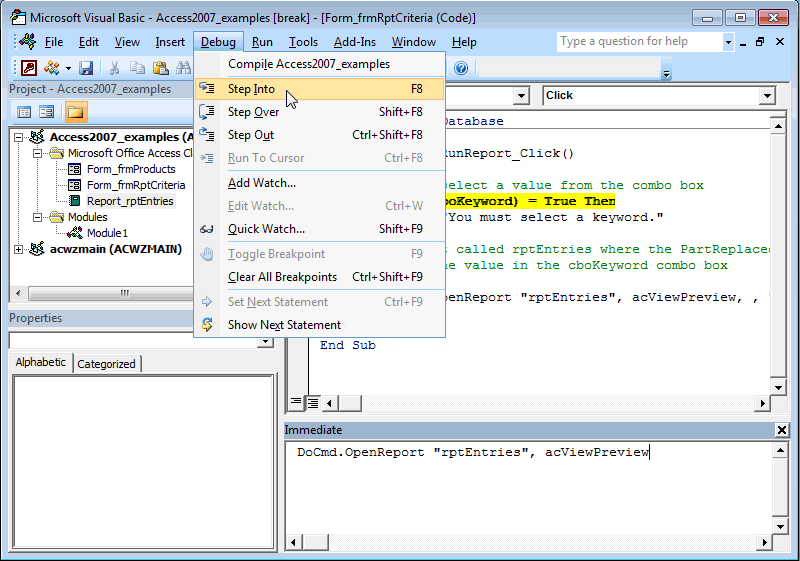Expand the acwzmain project node
This screenshot has height=561, width=800.
pyautogui.click(x=18, y=249)
